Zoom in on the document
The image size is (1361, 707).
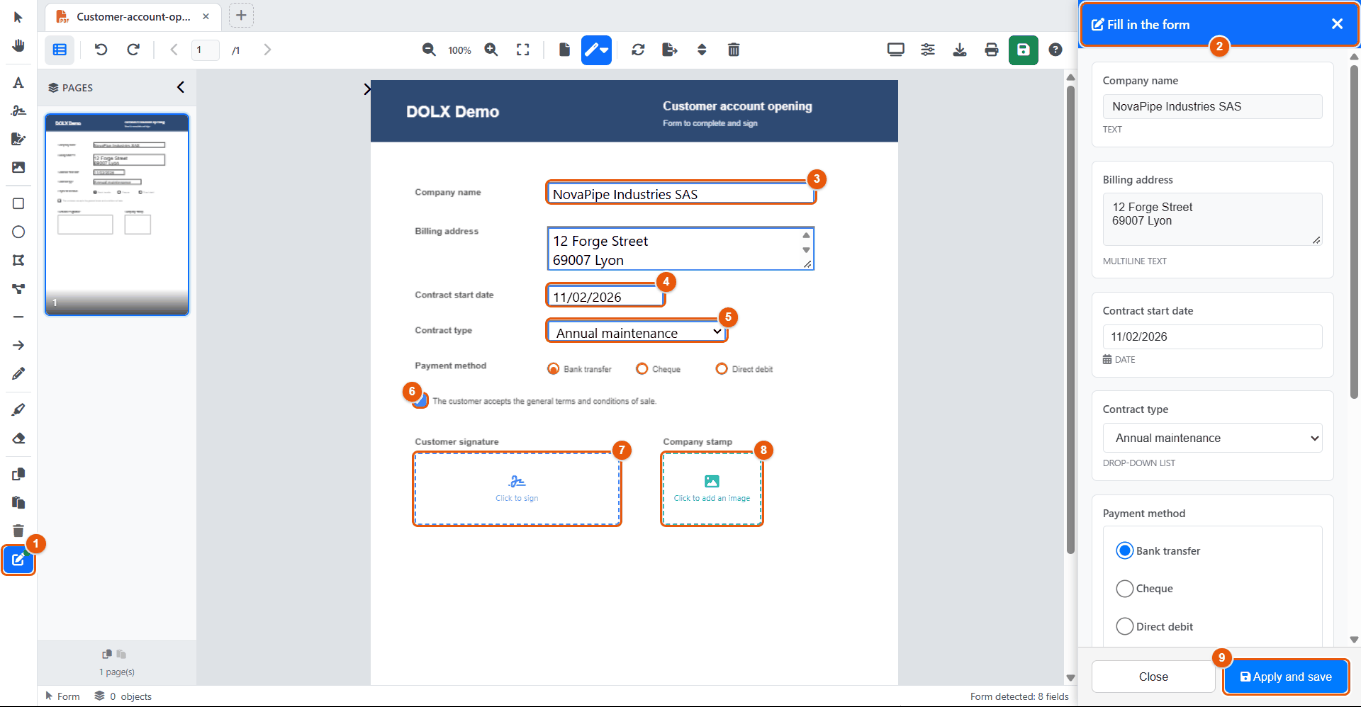(491, 50)
